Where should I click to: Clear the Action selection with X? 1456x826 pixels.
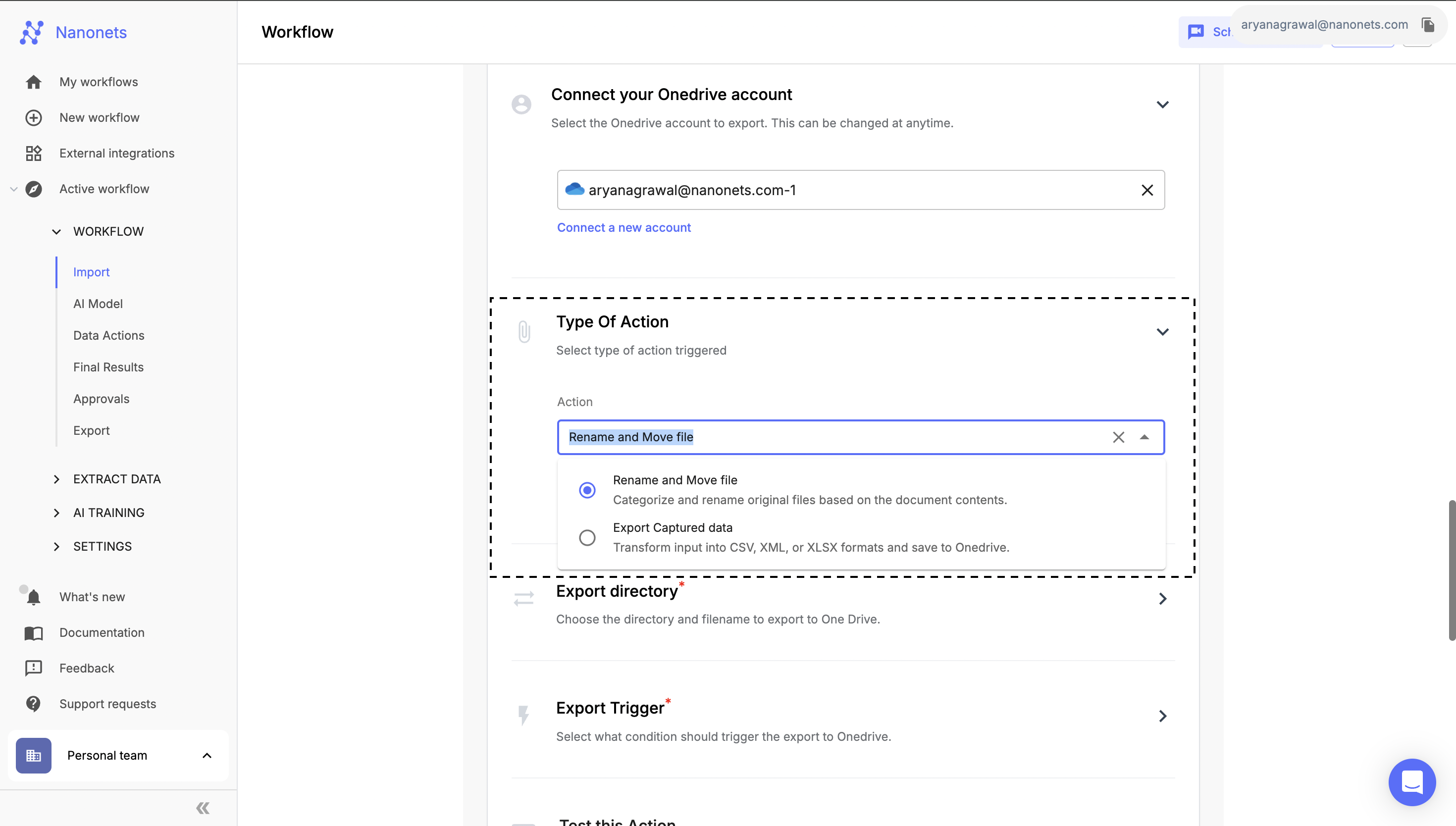point(1118,437)
